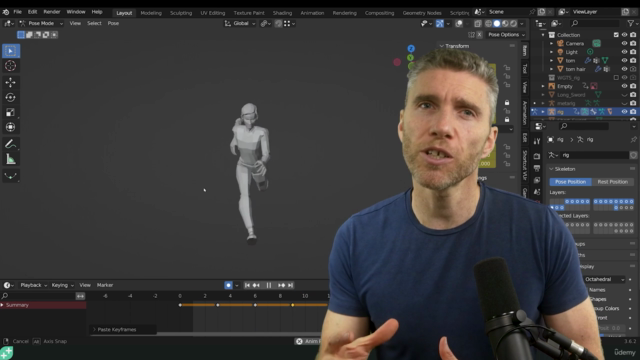The image size is (640, 360).
Task: Click the Blender logo icon
Action: 6,12
